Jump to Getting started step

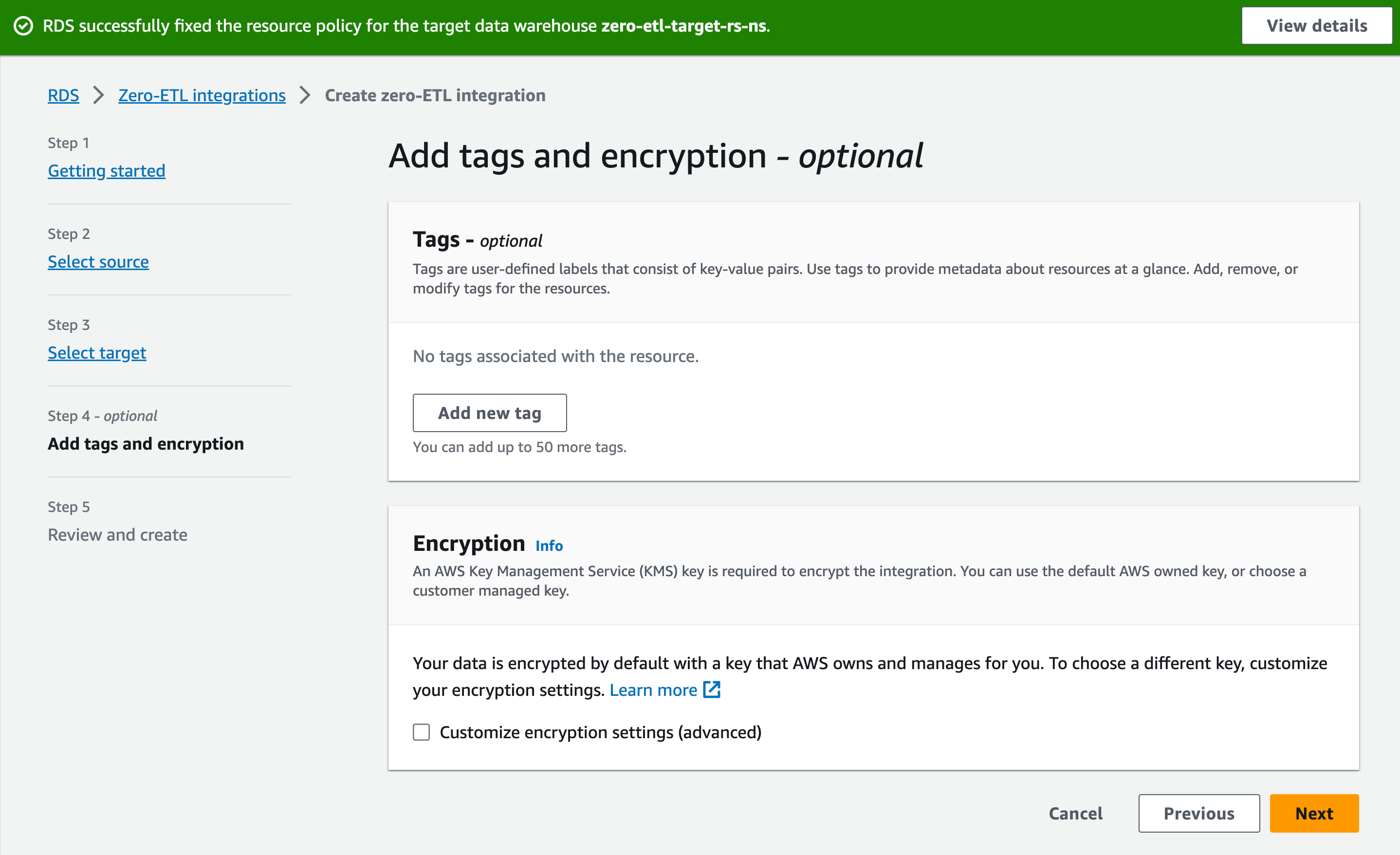point(106,170)
